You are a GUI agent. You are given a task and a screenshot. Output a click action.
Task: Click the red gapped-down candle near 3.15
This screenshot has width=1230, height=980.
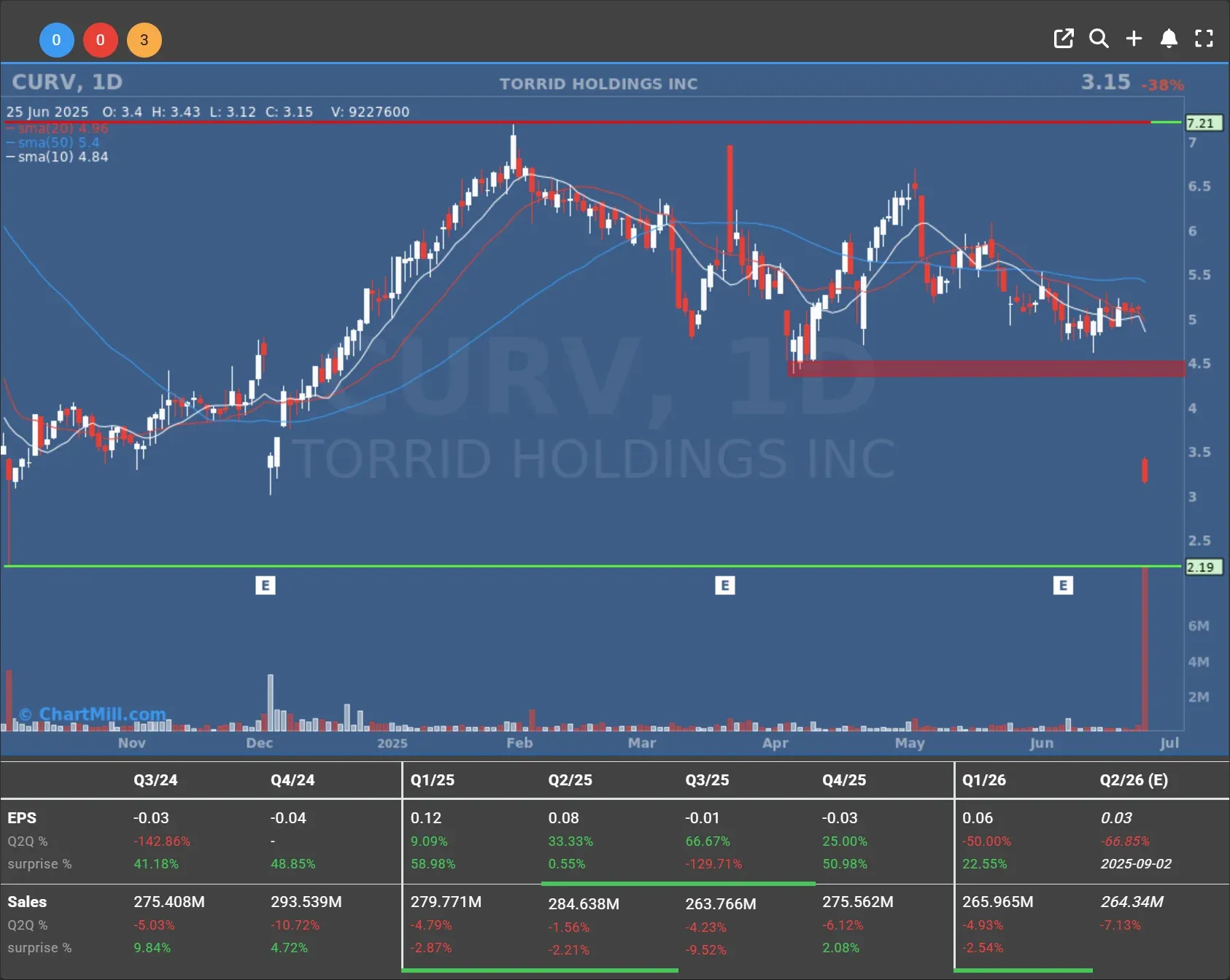(1145, 470)
